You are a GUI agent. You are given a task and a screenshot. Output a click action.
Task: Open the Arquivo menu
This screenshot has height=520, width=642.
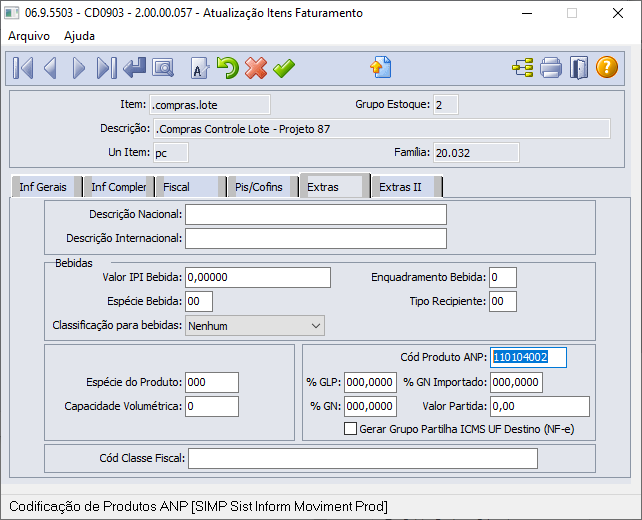(29, 35)
